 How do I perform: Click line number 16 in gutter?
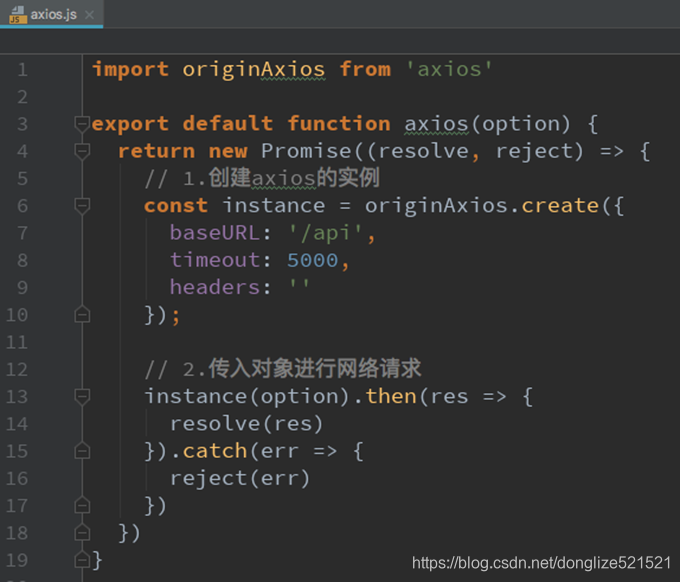click(x=17, y=479)
